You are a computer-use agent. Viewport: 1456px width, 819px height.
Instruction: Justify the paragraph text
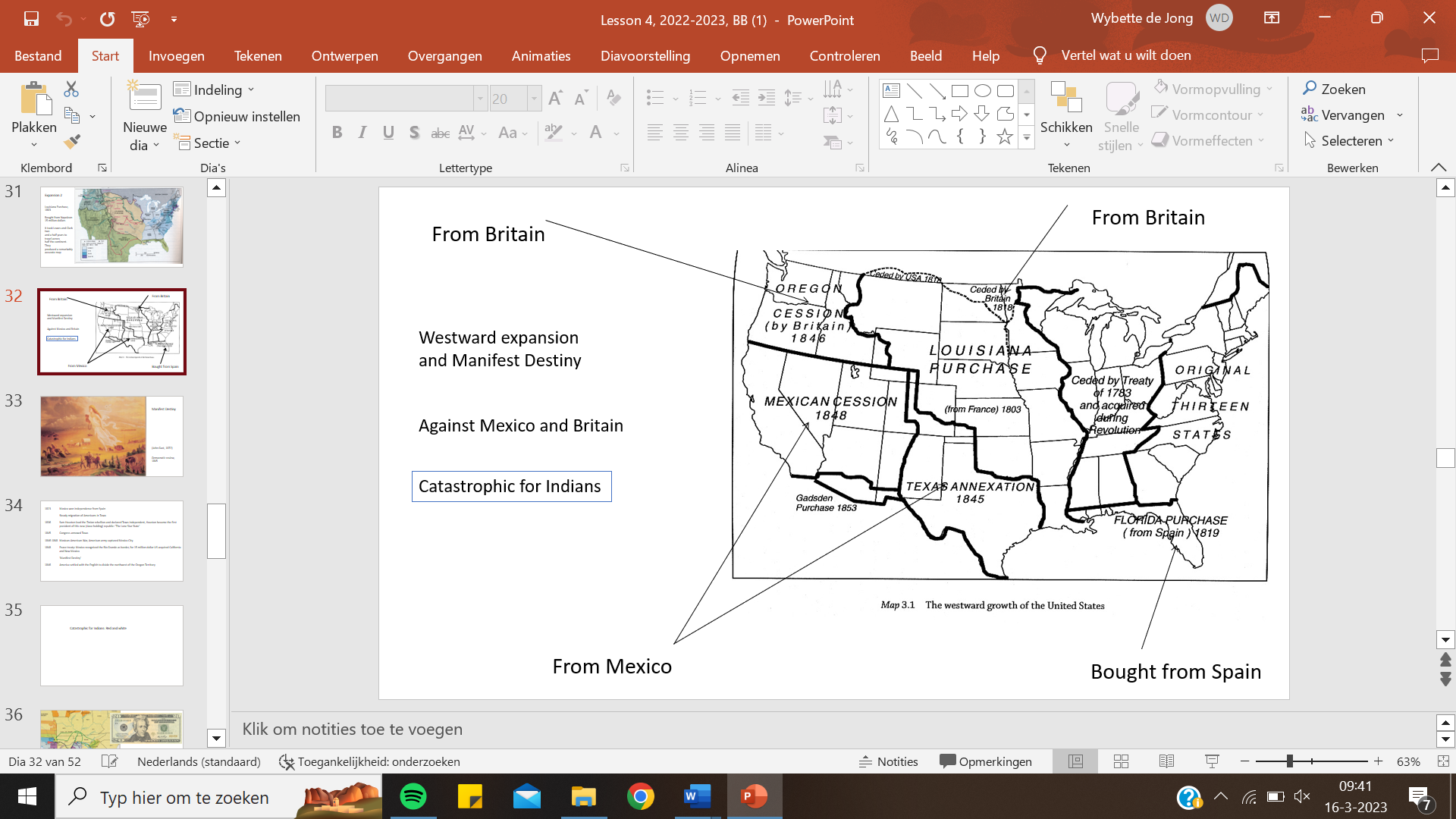tap(733, 133)
